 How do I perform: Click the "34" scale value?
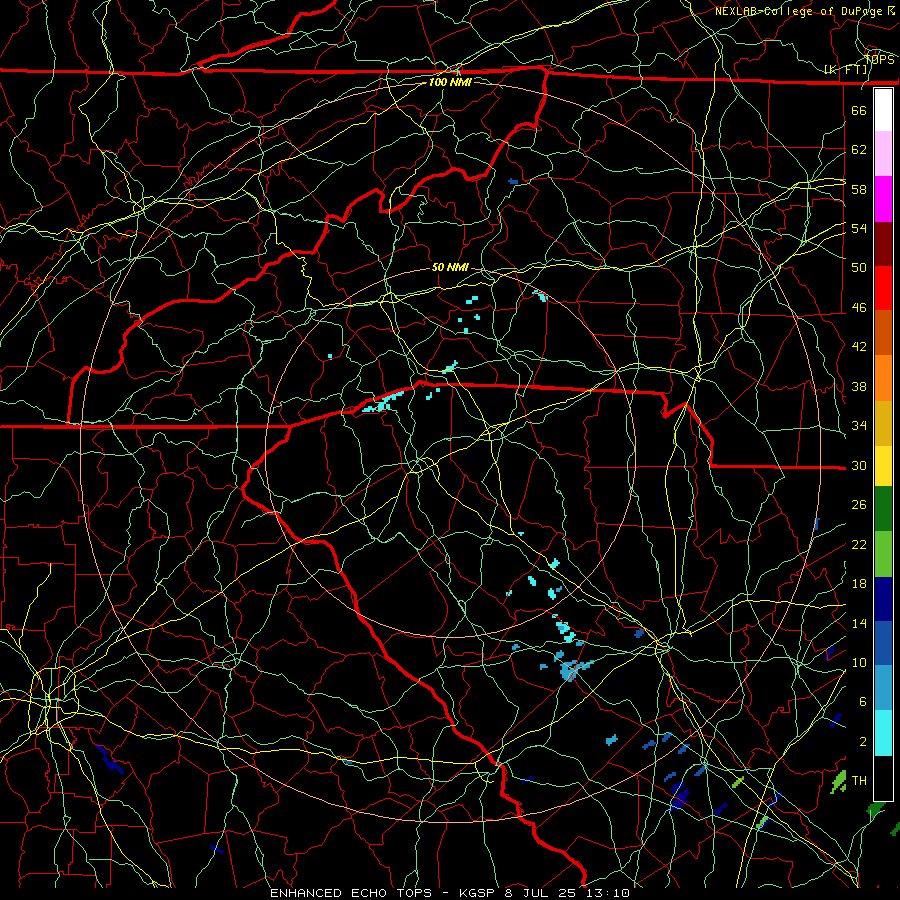(859, 426)
